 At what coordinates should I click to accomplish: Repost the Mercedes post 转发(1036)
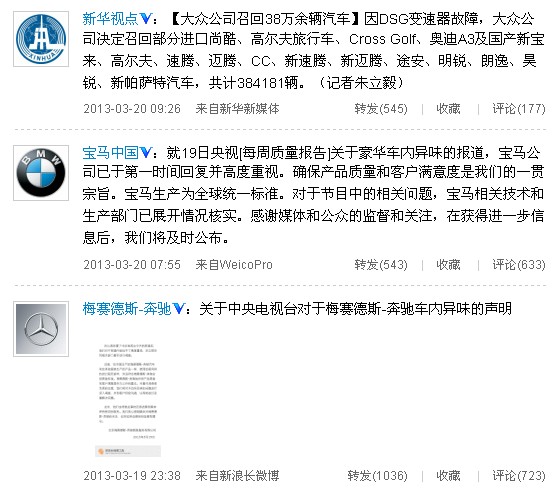(x=377, y=475)
